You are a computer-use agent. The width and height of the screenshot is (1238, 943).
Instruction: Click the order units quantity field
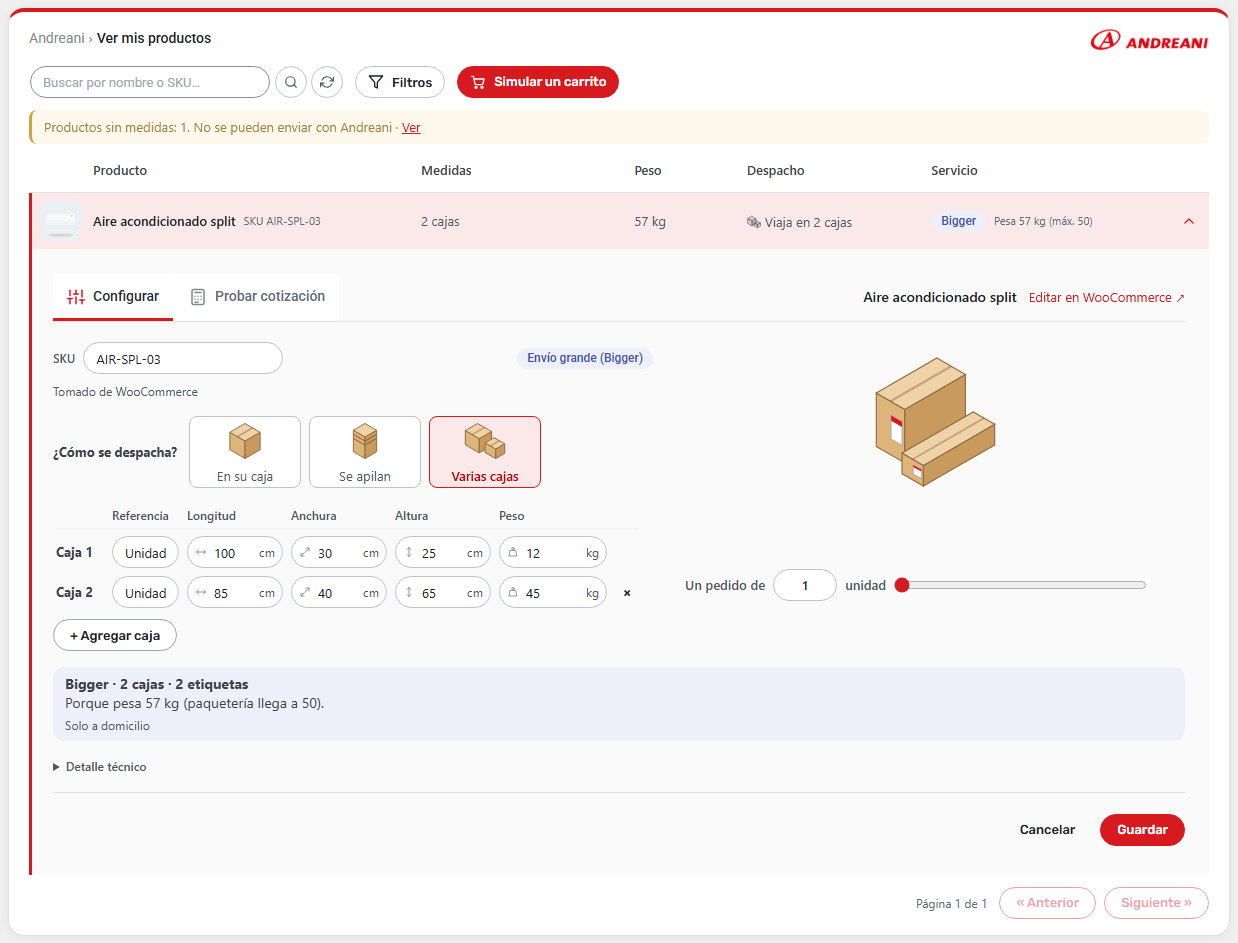coord(805,585)
